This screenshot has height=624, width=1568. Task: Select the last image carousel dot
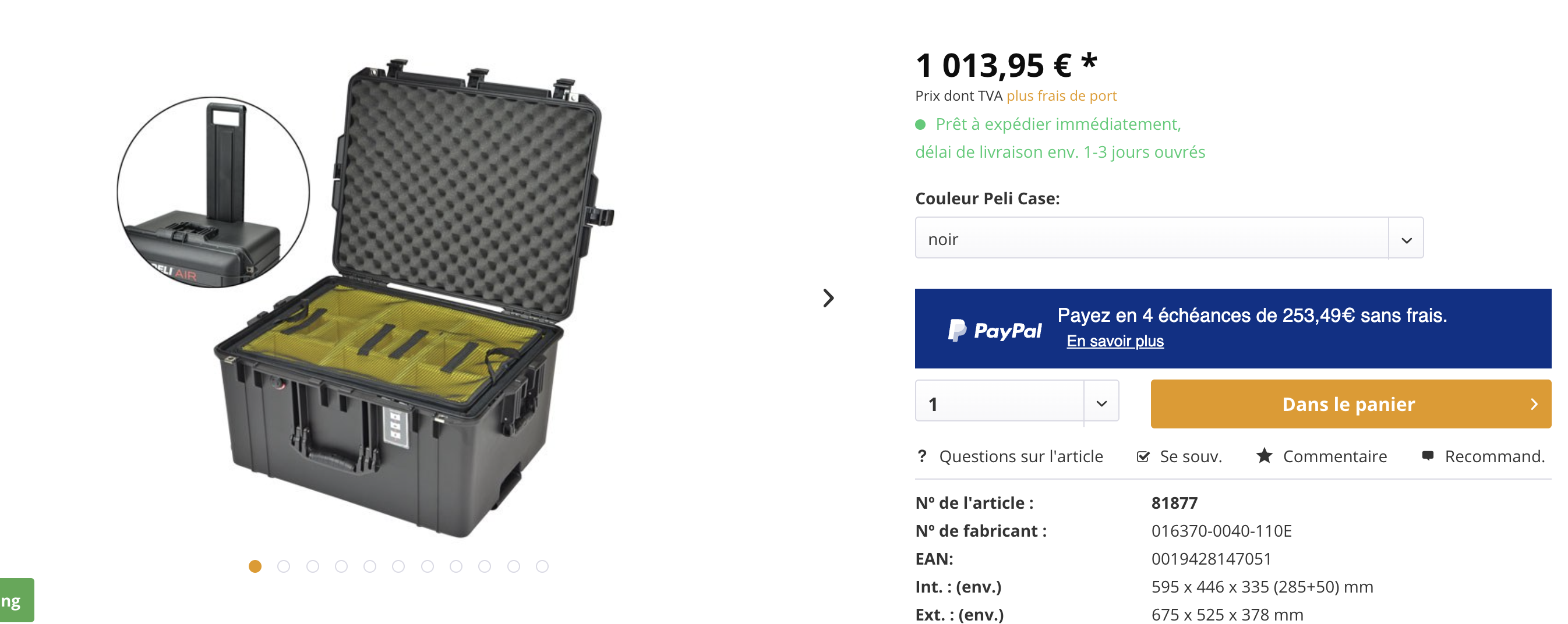[542, 566]
